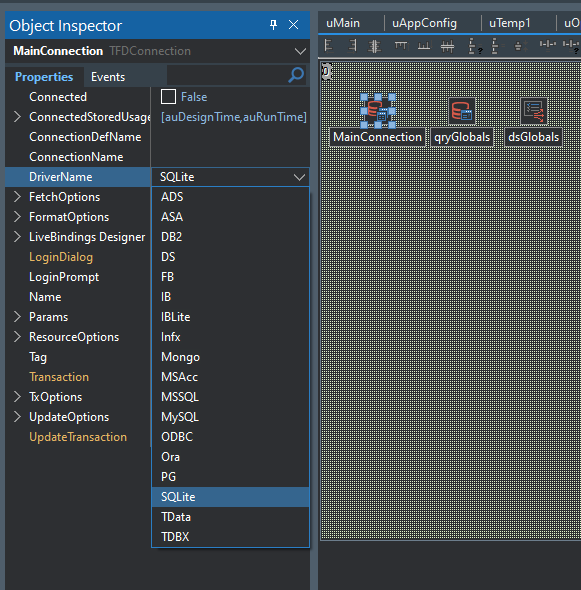
Task: Open the MainConnection component selector dropdown
Action: (x=300, y=51)
